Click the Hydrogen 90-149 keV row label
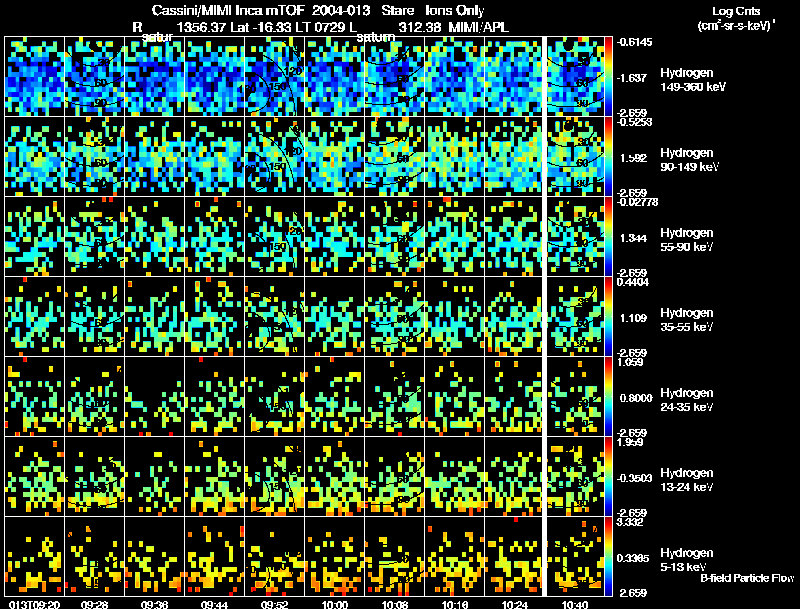 (x=690, y=160)
